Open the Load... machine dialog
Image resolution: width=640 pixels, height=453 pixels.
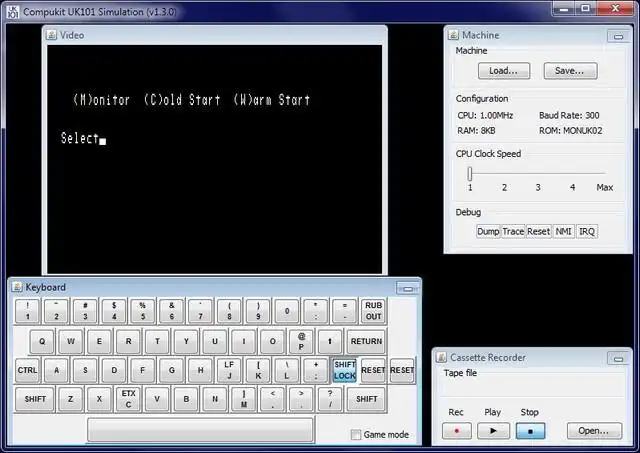[x=504, y=71]
